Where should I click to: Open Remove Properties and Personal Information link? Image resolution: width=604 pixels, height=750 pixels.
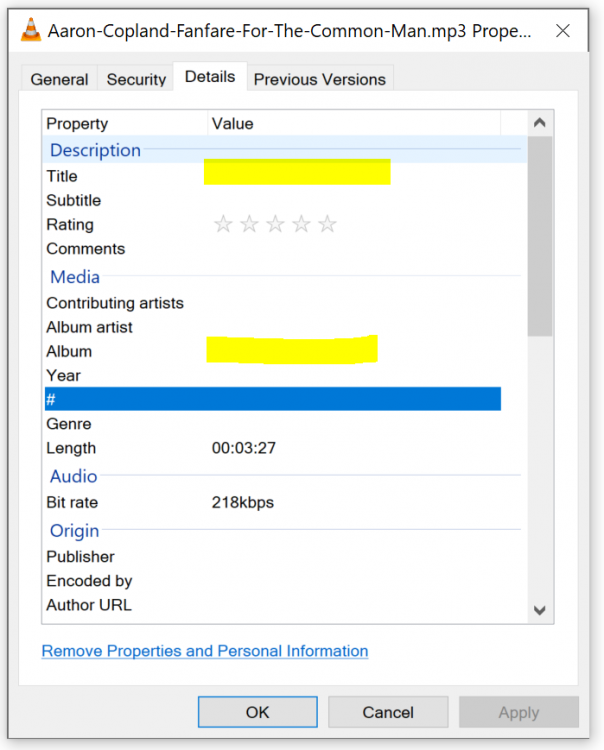205,651
